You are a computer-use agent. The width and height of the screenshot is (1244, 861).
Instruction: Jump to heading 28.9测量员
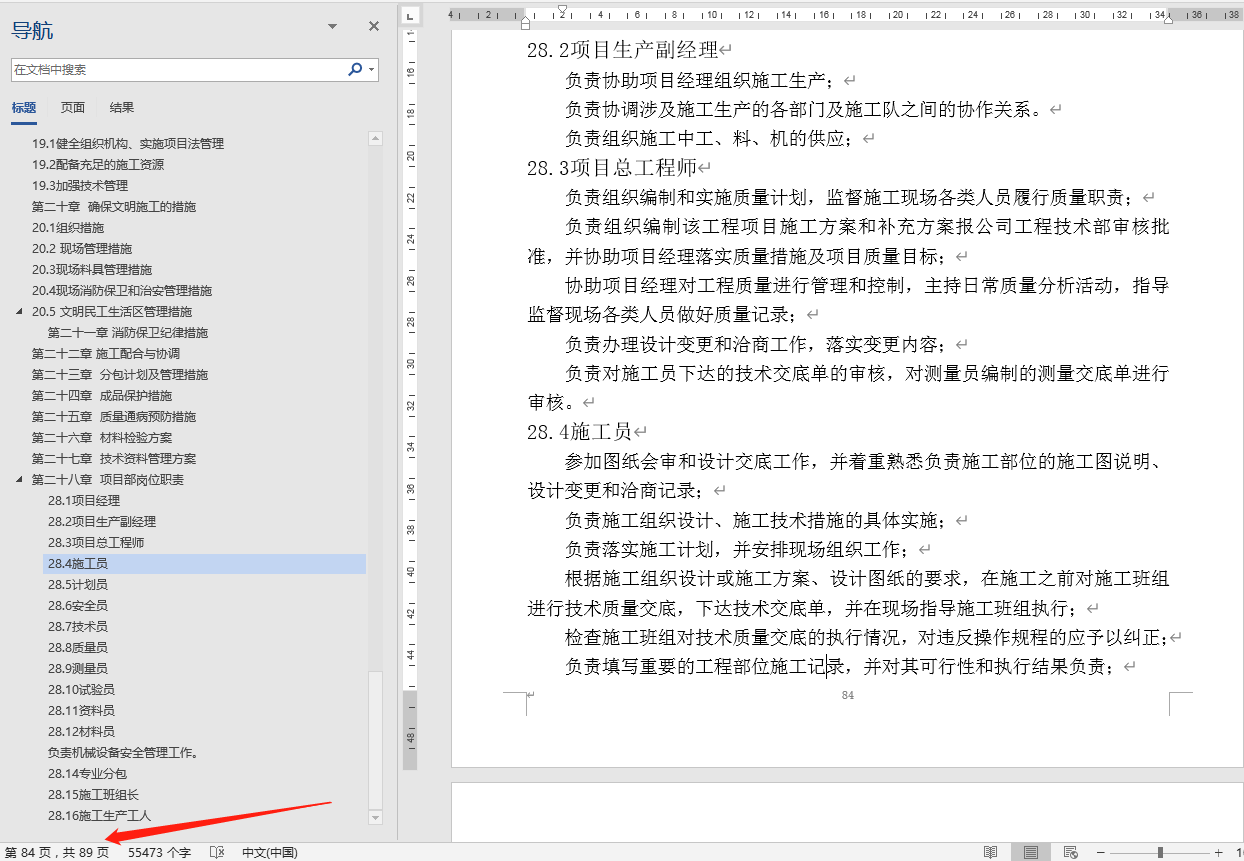[82, 668]
